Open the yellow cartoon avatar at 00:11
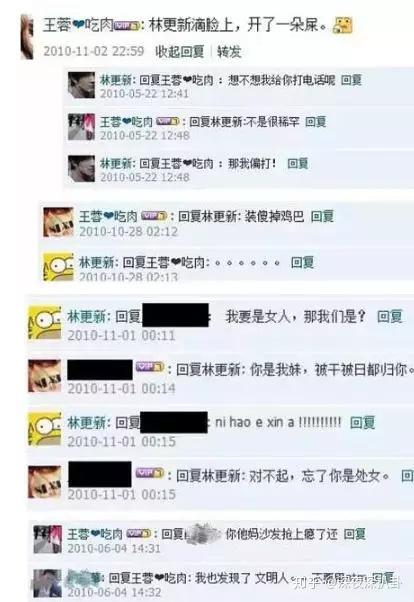Image resolution: width=414 pixels, height=602 pixels. (x=45, y=322)
